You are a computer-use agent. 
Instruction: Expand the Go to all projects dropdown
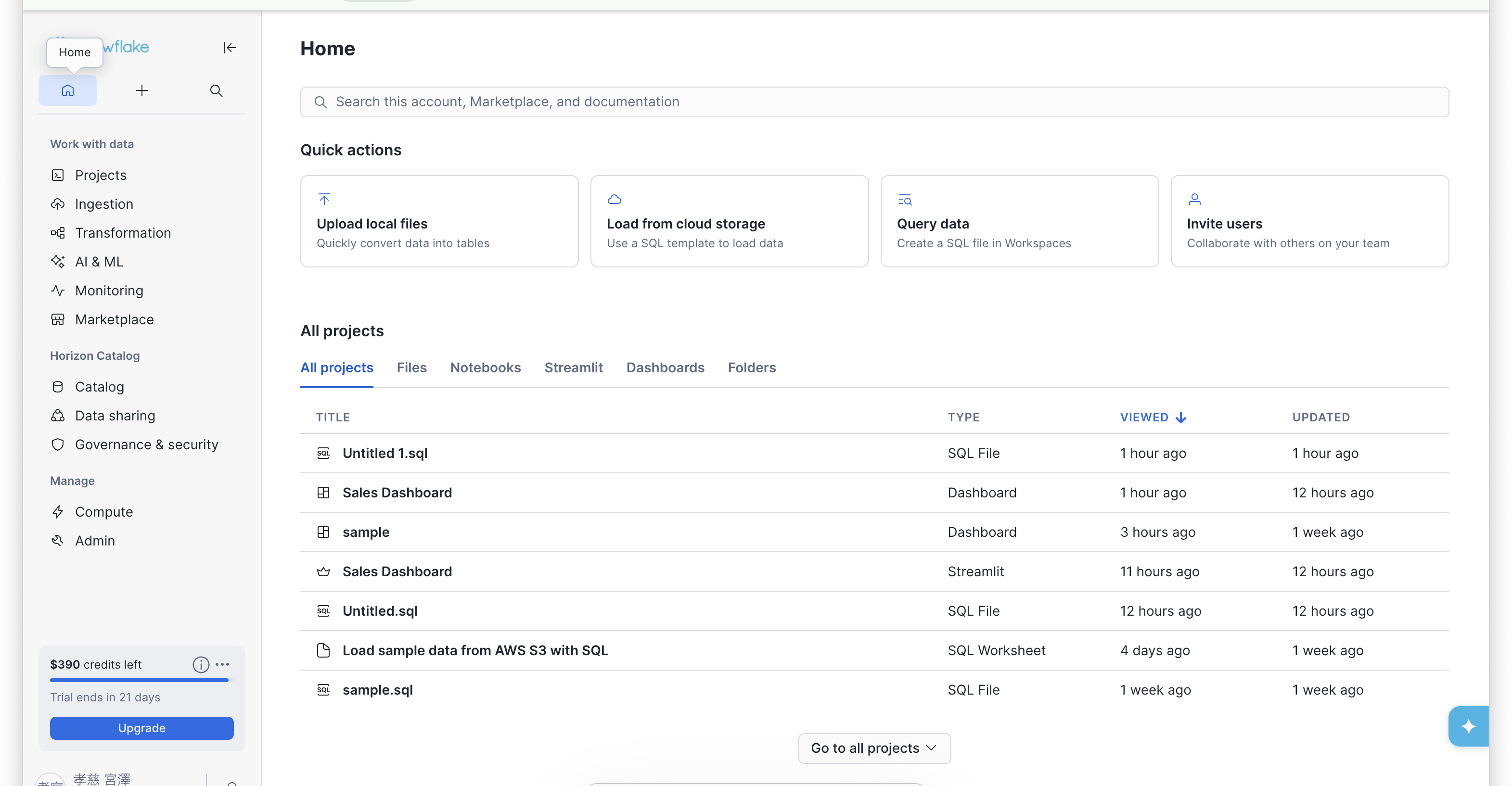(x=873, y=748)
